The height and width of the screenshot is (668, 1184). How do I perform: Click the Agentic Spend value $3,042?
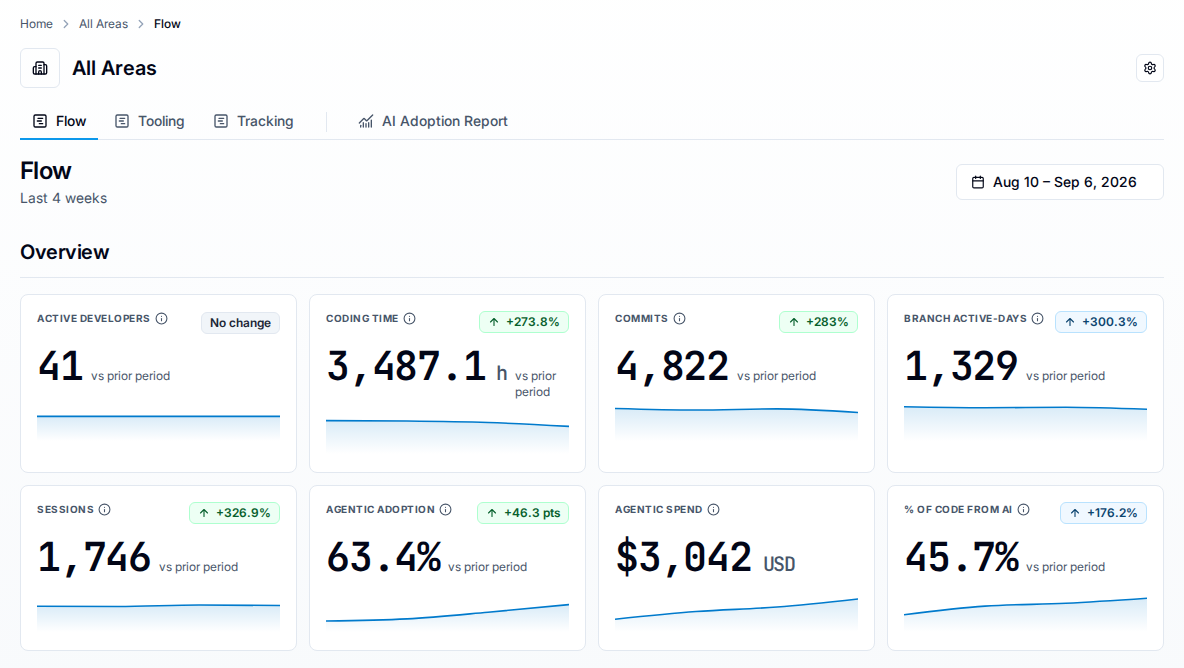(683, 558)
